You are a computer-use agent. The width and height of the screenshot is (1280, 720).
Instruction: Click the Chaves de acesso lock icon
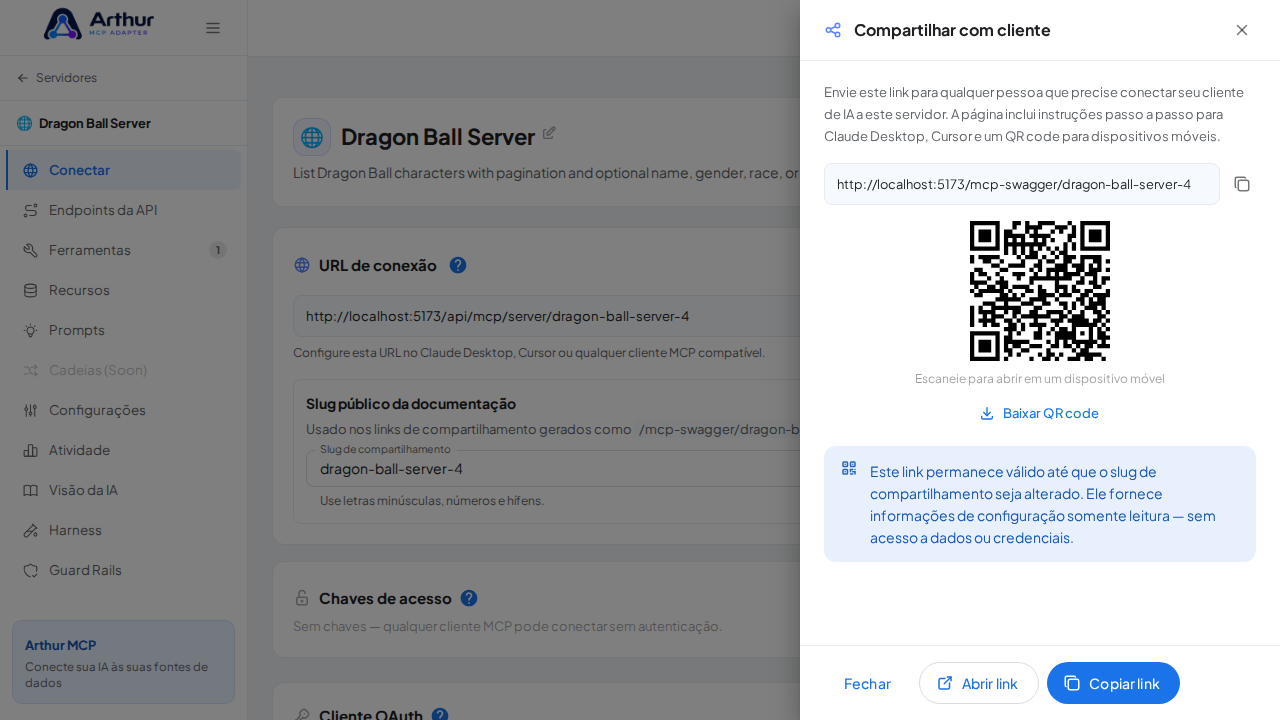pyautogui.click(x=302, y=598)
